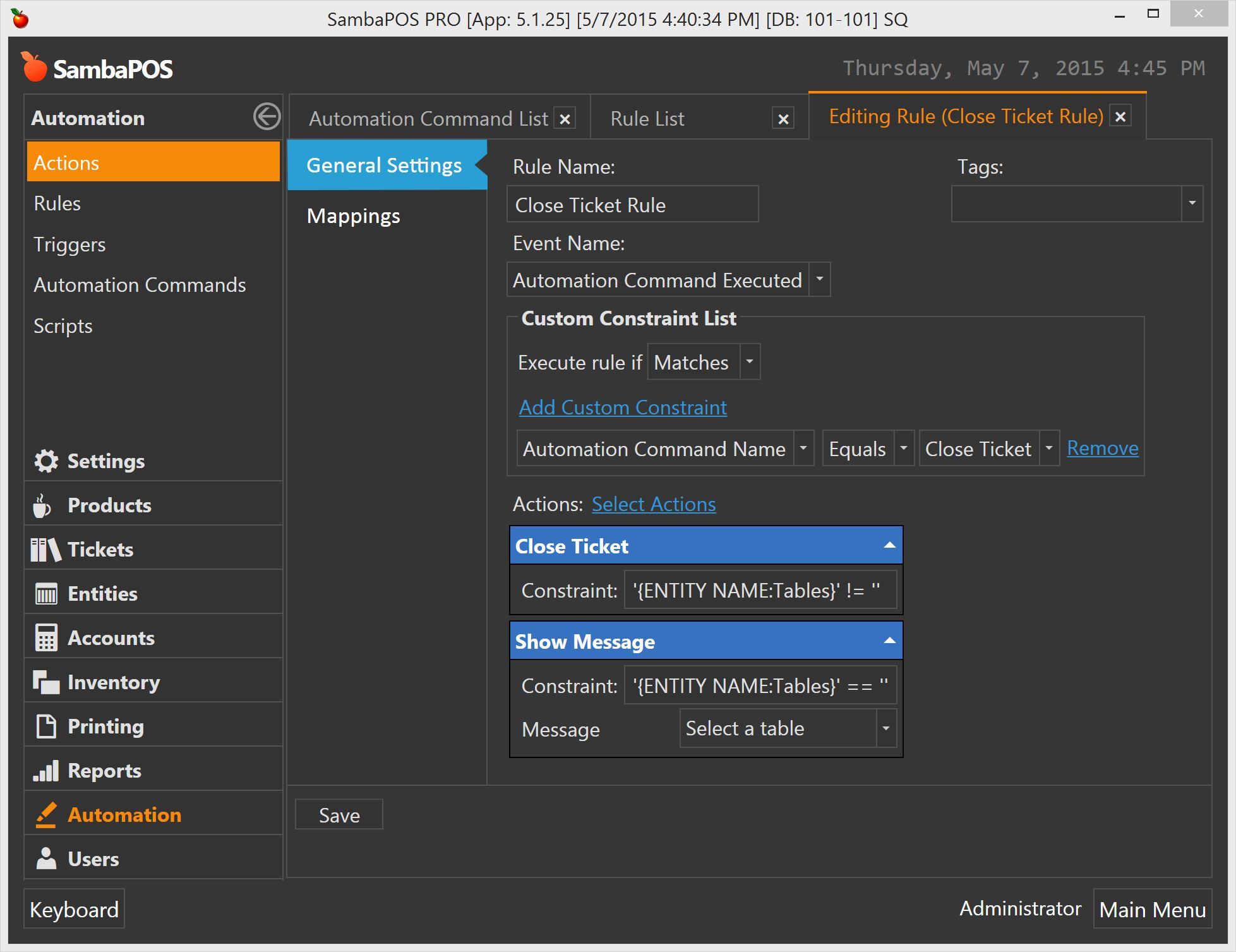Switch to the Rule List tab

(x=647, y=119)
